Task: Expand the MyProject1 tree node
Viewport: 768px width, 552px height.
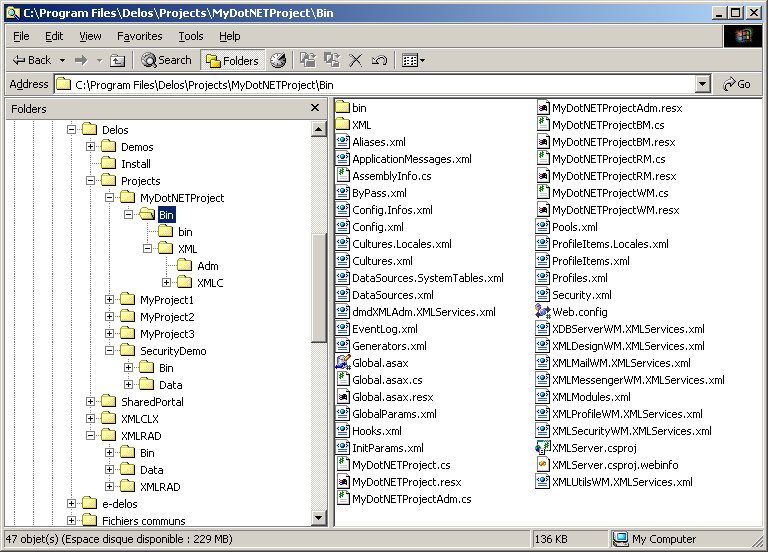Action: [110, 300]
